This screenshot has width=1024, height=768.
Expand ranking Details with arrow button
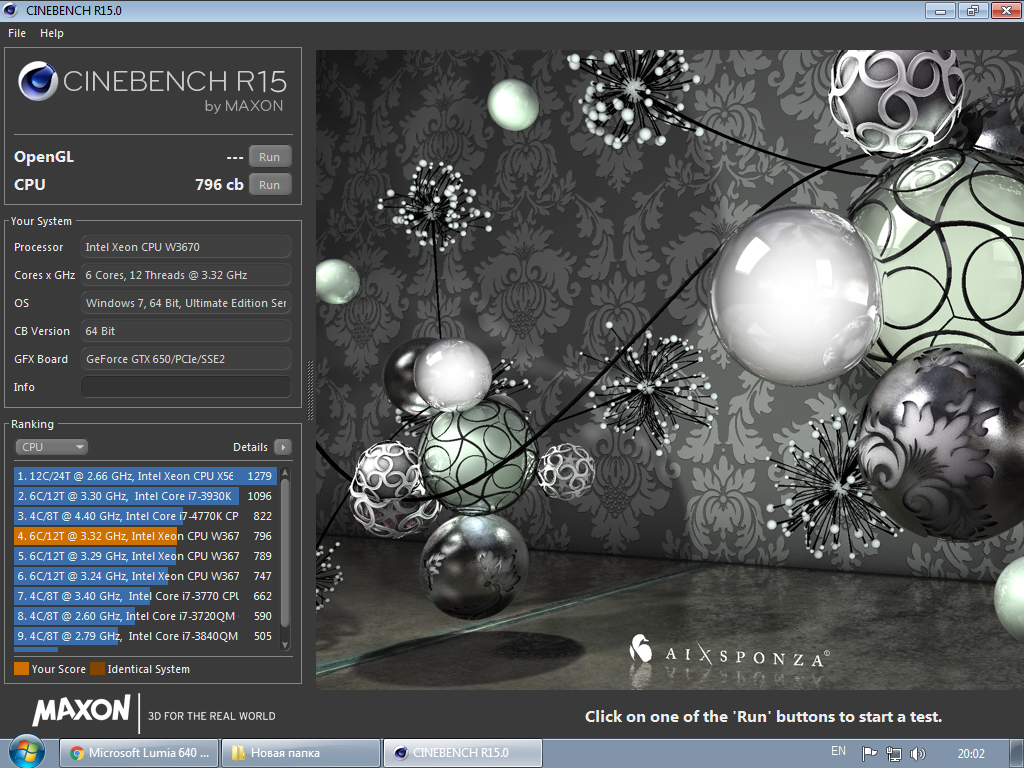(283, 447)
